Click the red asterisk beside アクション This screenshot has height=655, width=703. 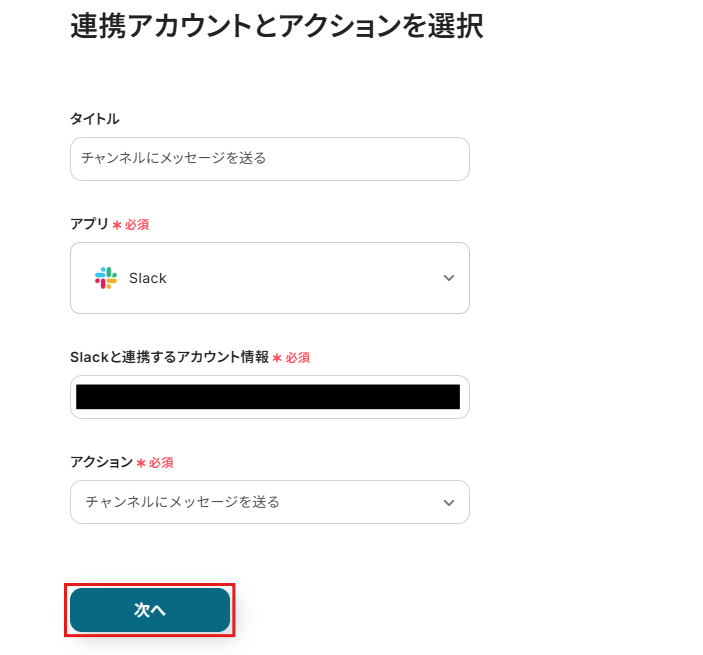click(141, 463)
